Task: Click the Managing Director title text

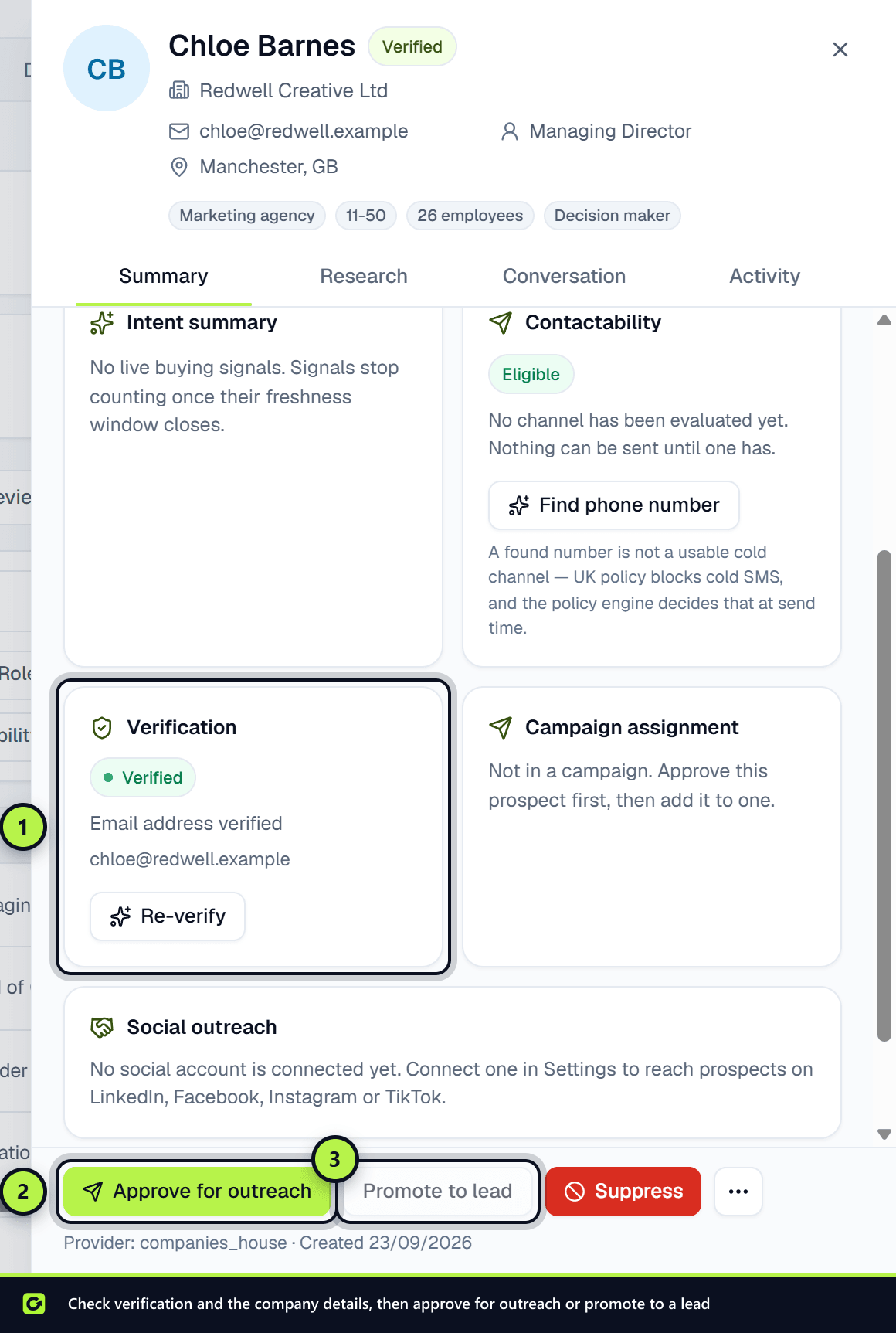Action: click(x=610, y=131)
